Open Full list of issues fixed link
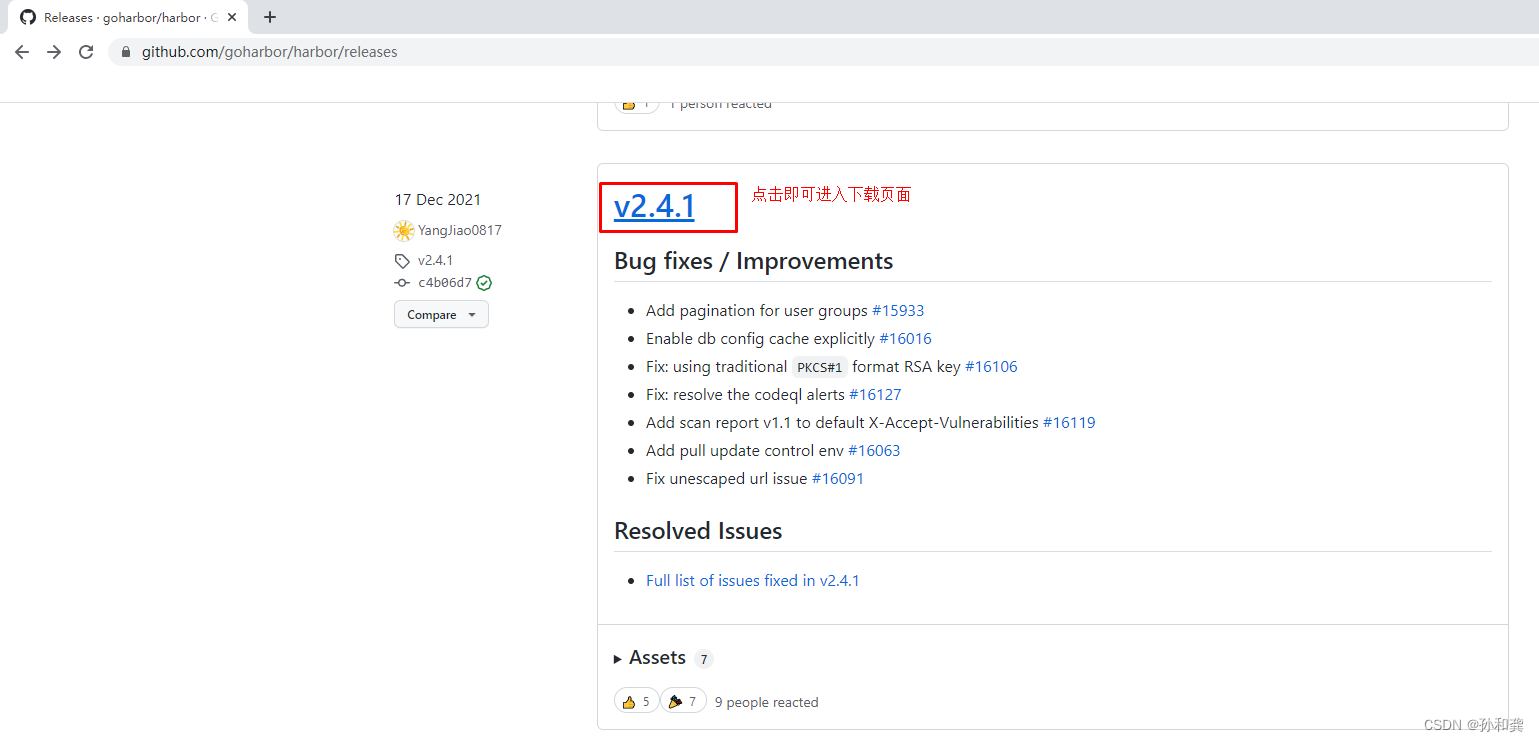Image resolution: width=1539 pixels, height=742 pixels. [753, 581]
